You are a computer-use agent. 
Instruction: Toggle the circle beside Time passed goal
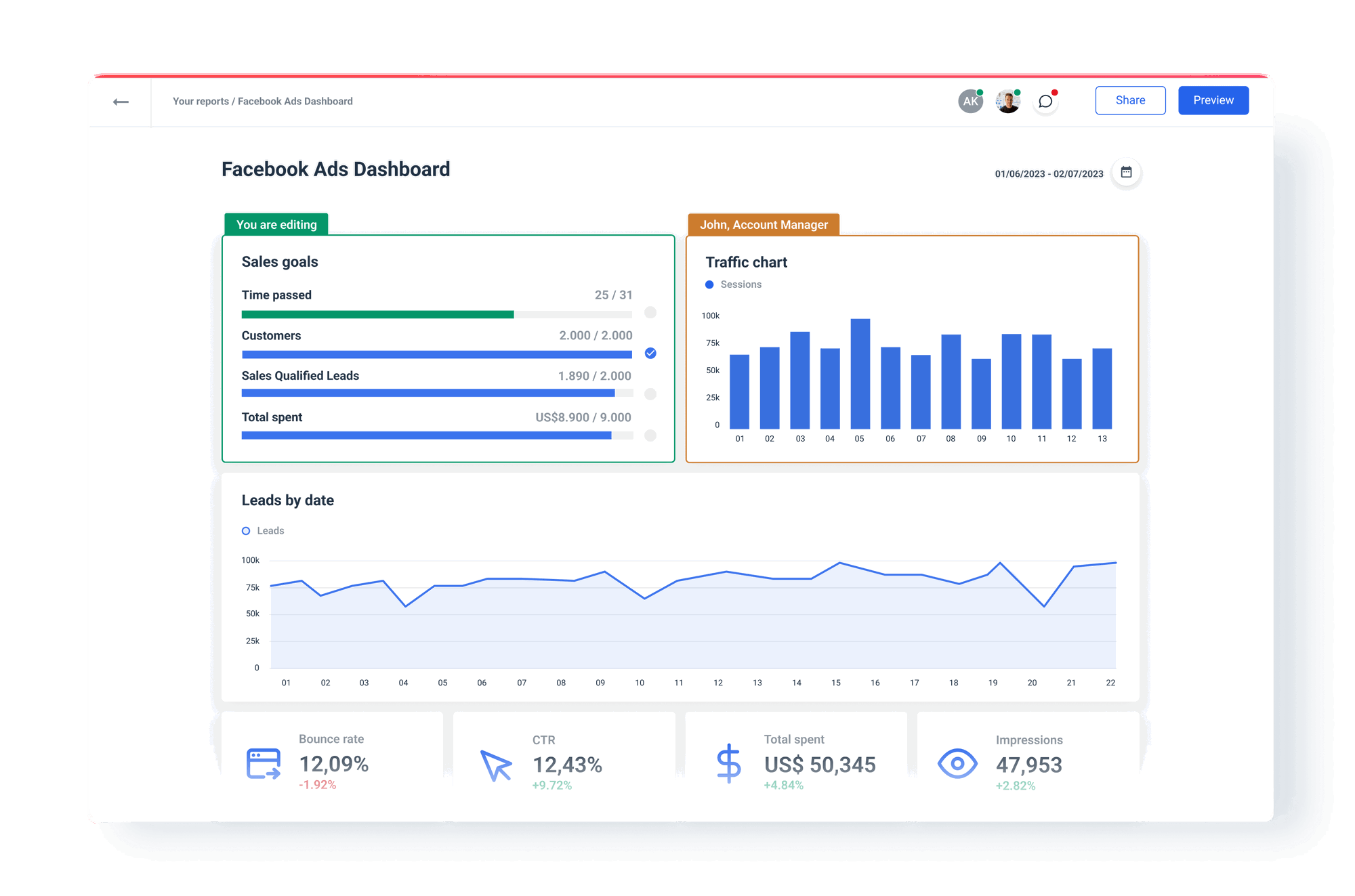[x=650, y=313]
